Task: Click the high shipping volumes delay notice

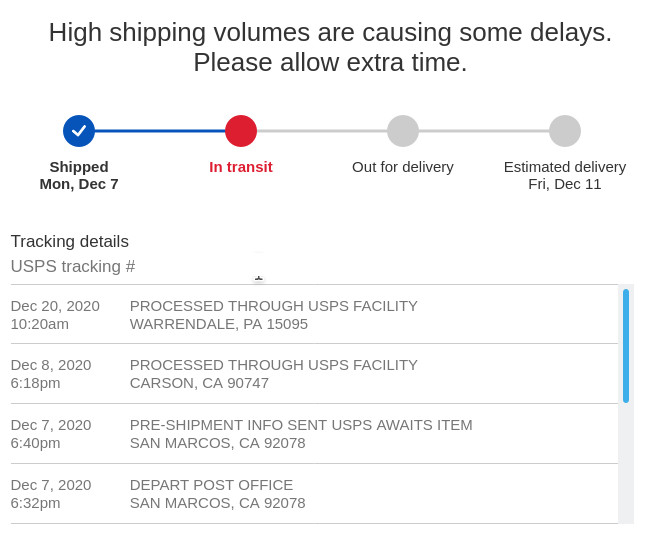Action: 330,47
